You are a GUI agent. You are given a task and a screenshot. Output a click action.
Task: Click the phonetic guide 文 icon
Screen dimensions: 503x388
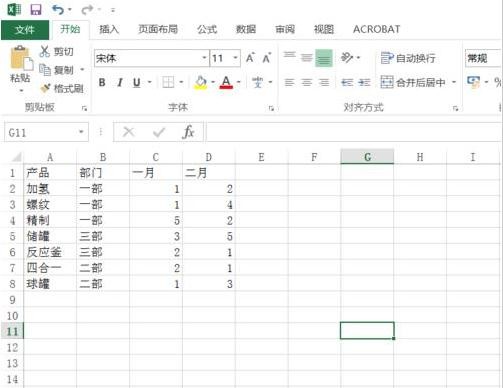257,82
